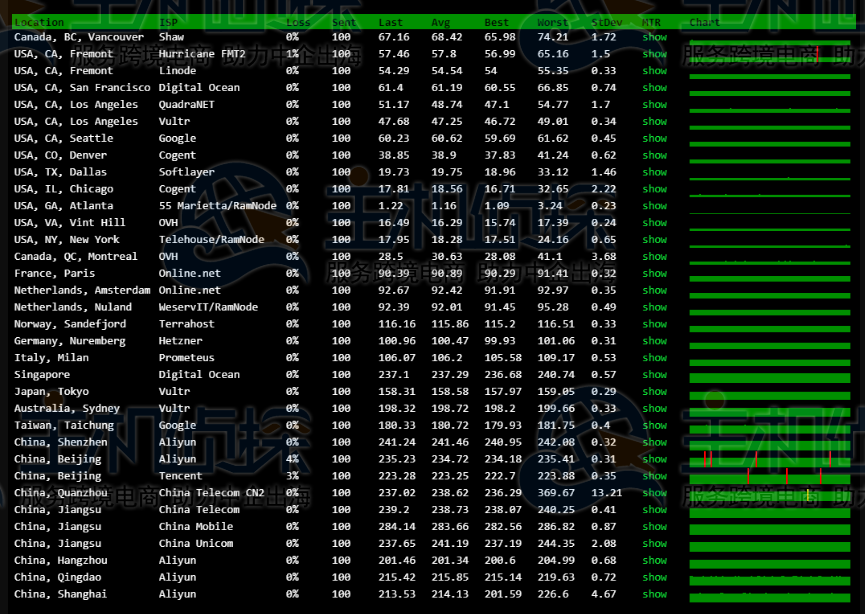Click the ISP column header
This screenshot has height=614, width=865.
[168, 22]
